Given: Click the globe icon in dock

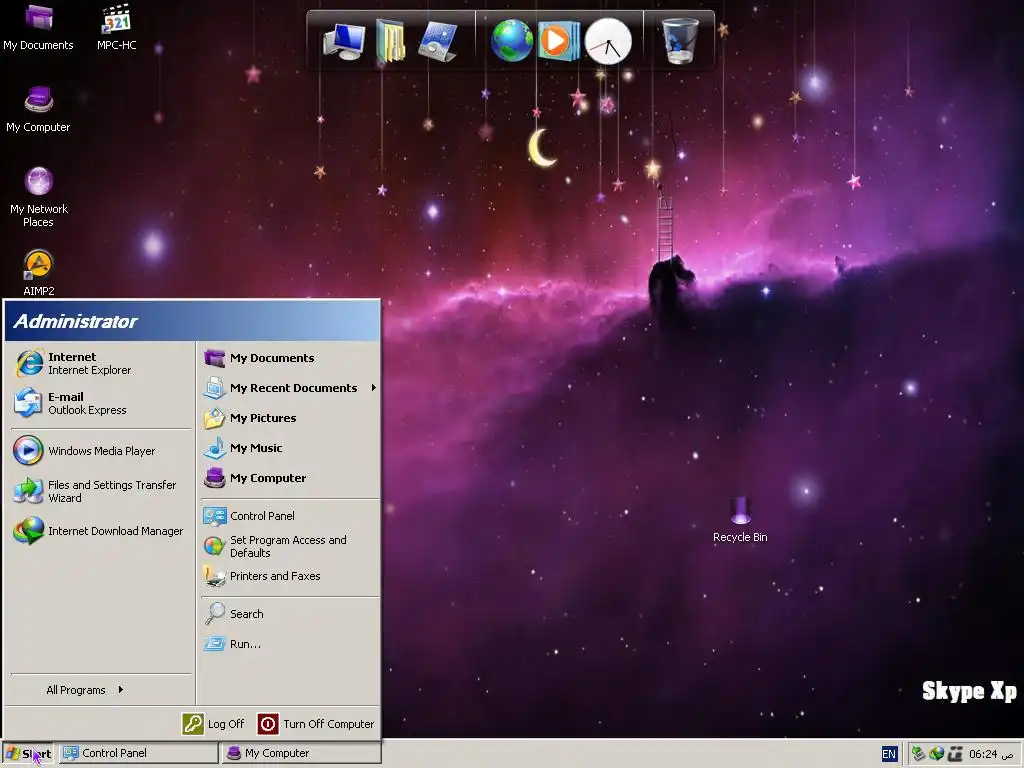Looking at the screenshot, I should tap(512, 40).
